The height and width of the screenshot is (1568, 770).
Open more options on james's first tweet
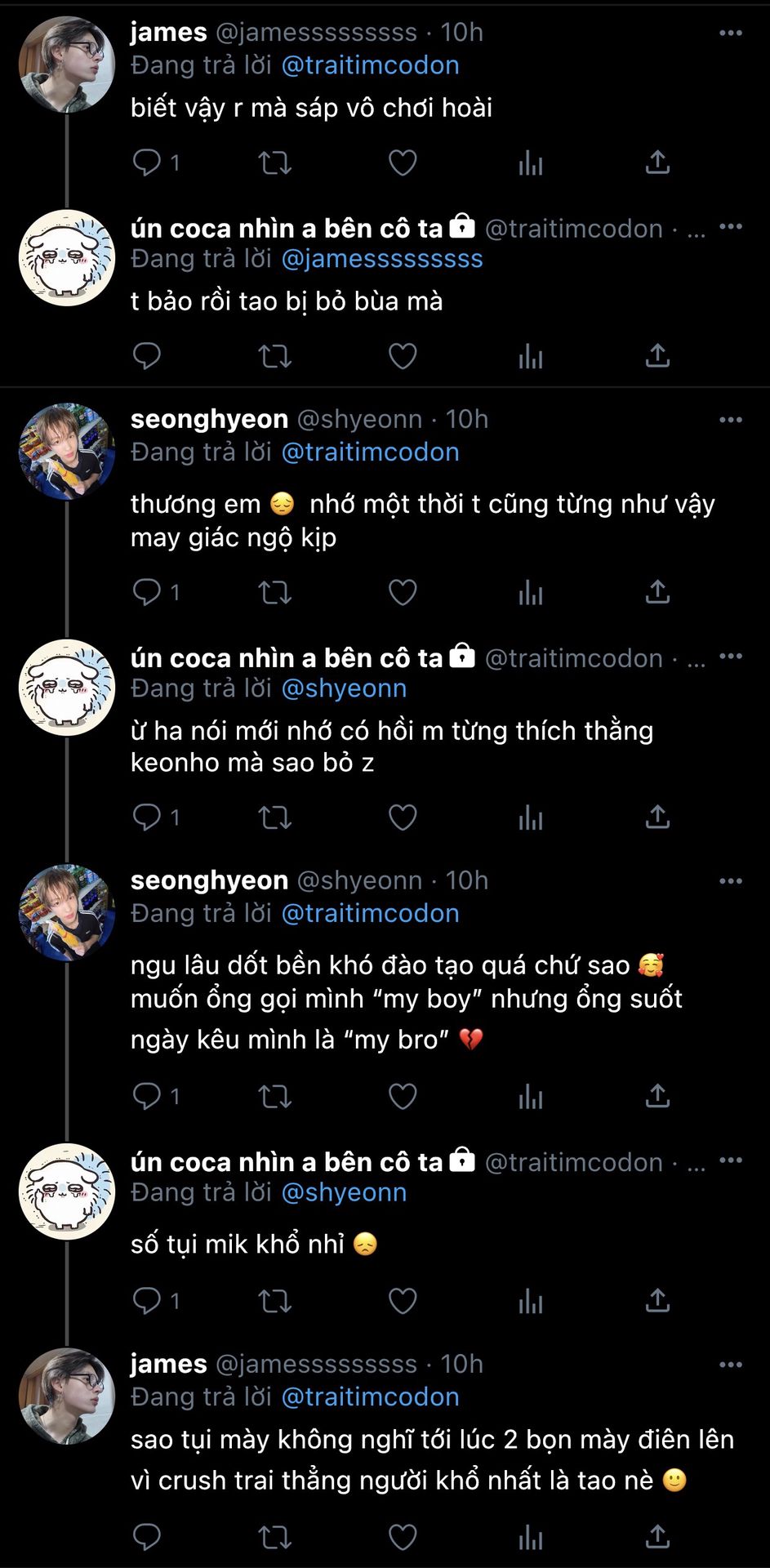point(730,33)
